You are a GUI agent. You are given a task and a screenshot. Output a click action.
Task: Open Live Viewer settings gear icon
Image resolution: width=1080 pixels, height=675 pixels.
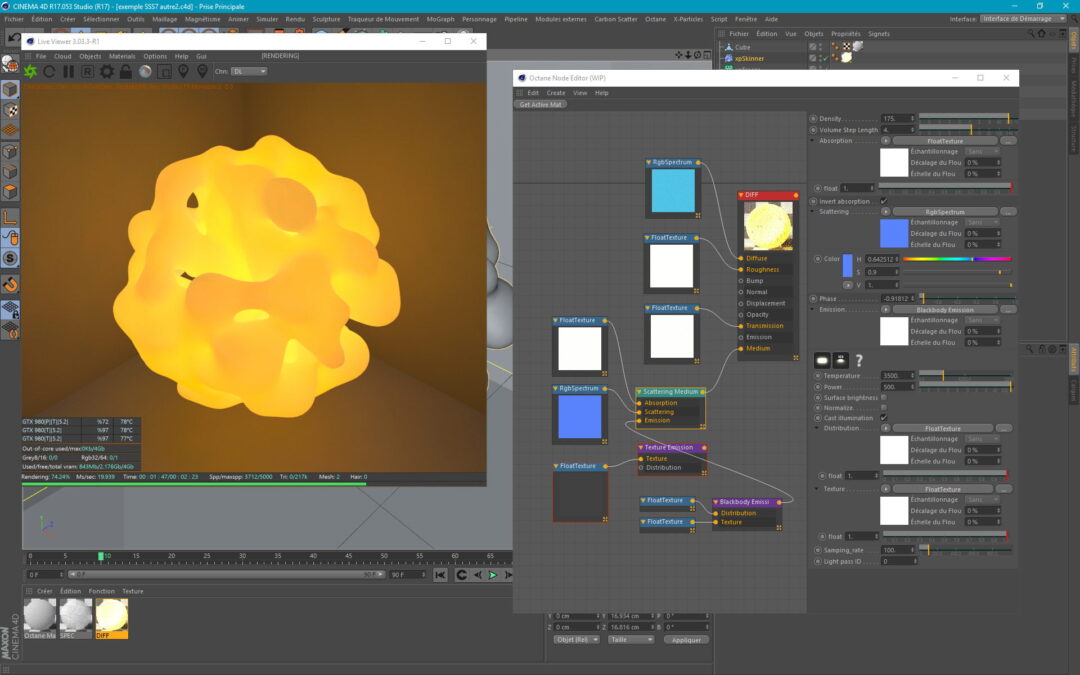(106, 71)
